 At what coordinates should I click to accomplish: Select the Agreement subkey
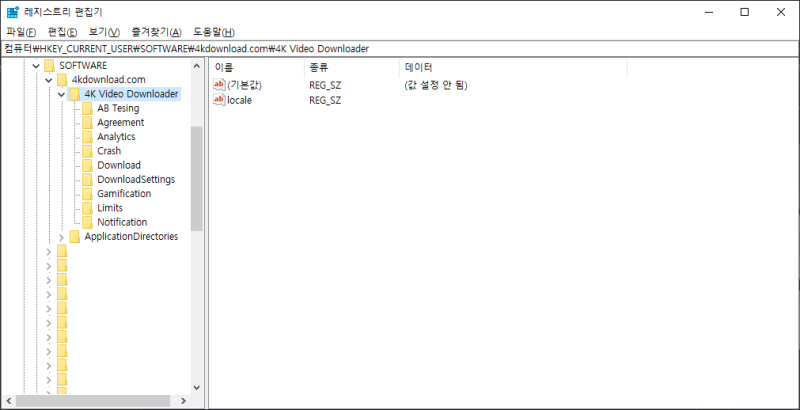click(x=120, y=122)
